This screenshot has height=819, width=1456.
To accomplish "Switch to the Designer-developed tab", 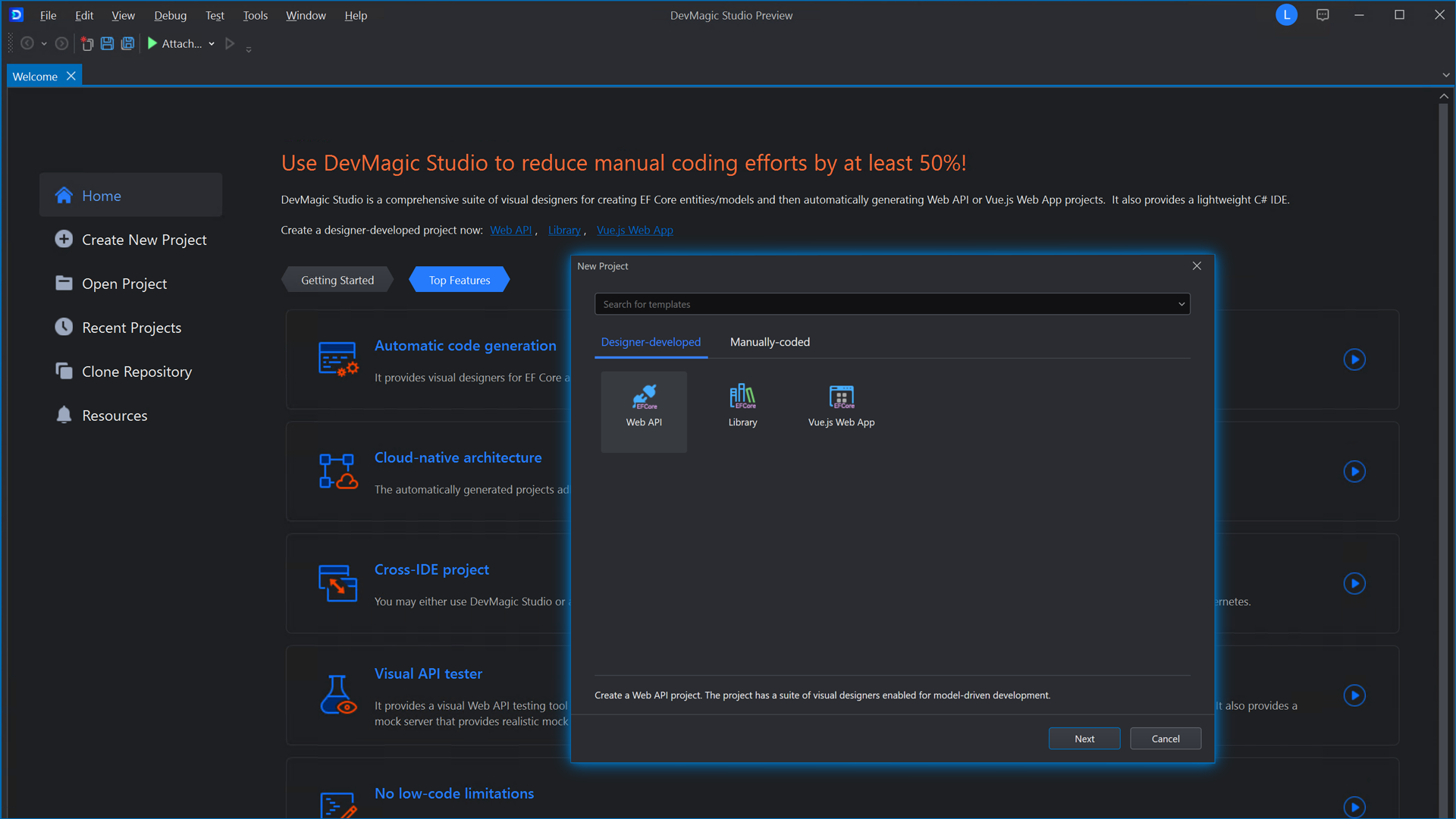I will pos(651,342).
